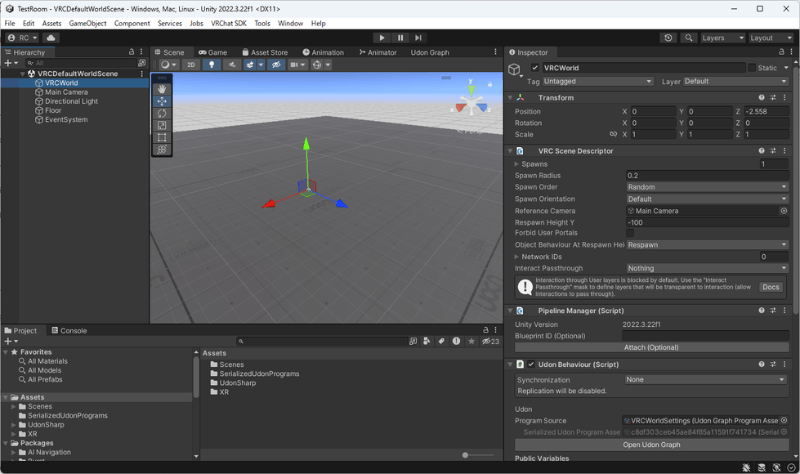This screenshot has width=800, height=474.
Task: Open Spawn Orientation dropdown
Action: pyautogui.click(x=707, y=199)
